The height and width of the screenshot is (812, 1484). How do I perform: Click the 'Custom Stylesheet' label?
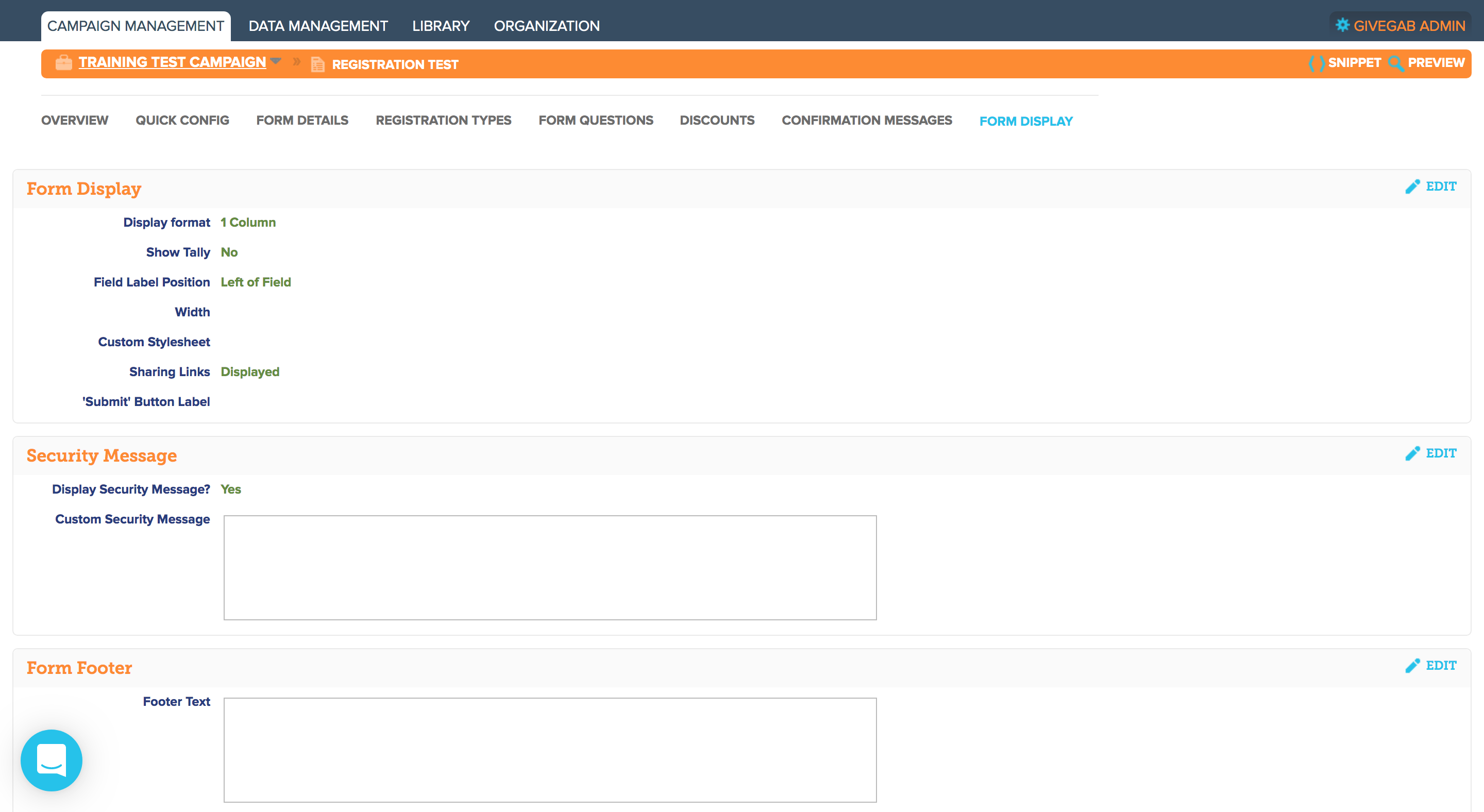click(154, 342)
